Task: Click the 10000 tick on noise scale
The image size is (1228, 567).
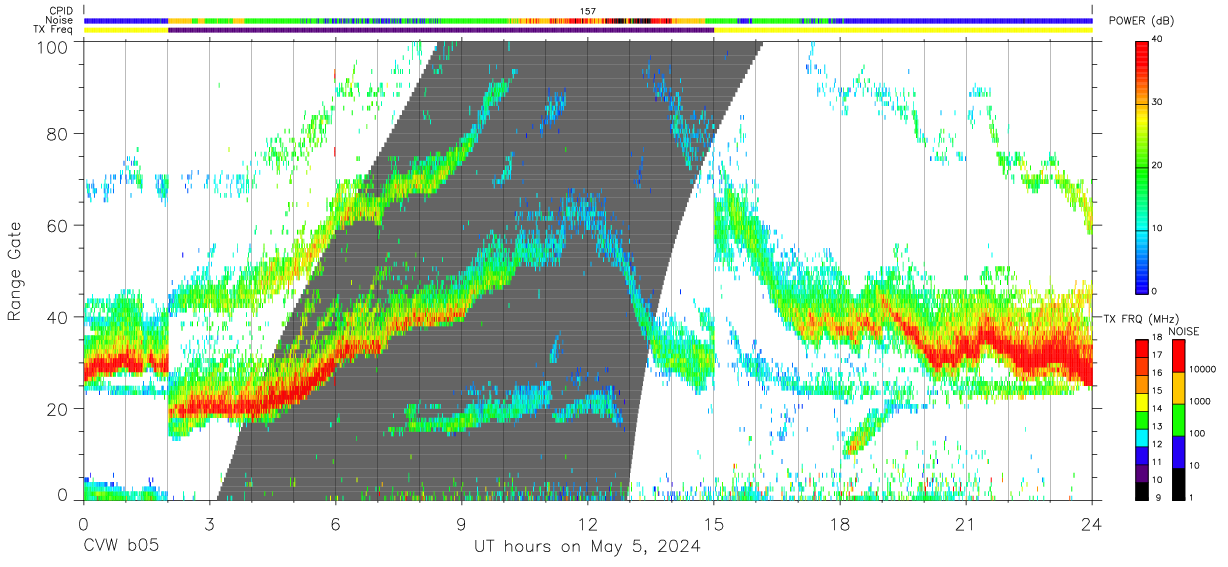Action: coord(1201,369)
